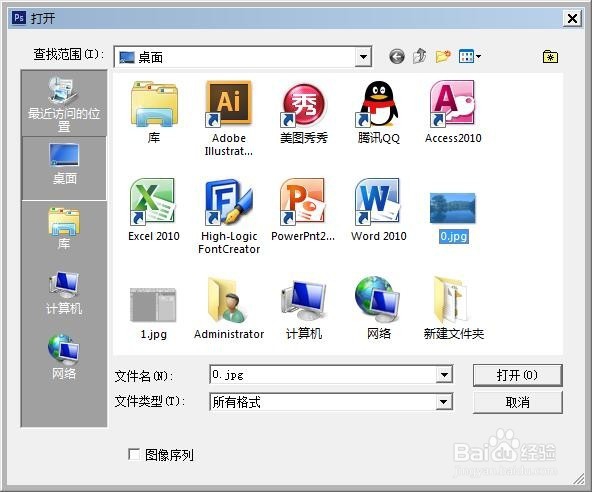
Task: Click the 打开(O) button
Action: coord(517,375)
